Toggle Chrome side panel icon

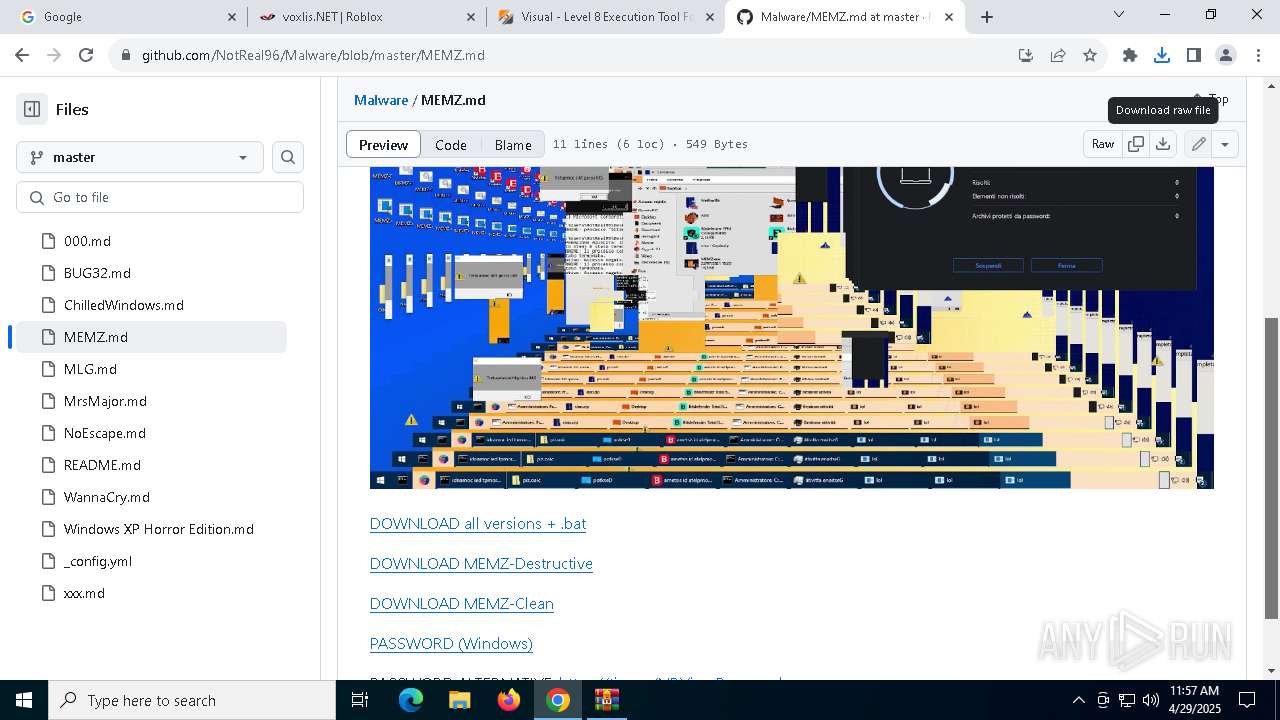(1194, 55)
